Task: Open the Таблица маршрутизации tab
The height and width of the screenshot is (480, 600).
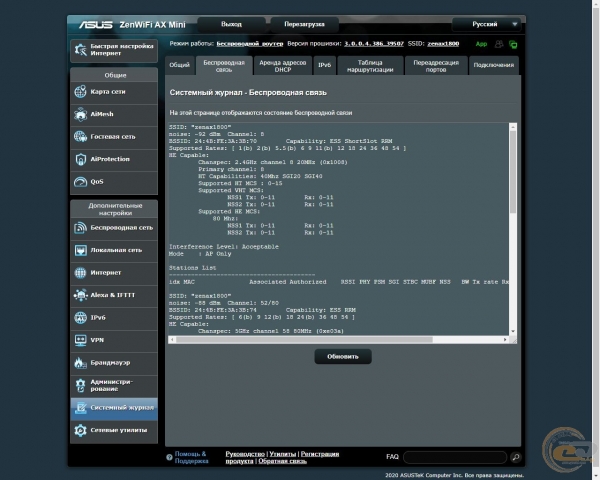Action: 370,66
